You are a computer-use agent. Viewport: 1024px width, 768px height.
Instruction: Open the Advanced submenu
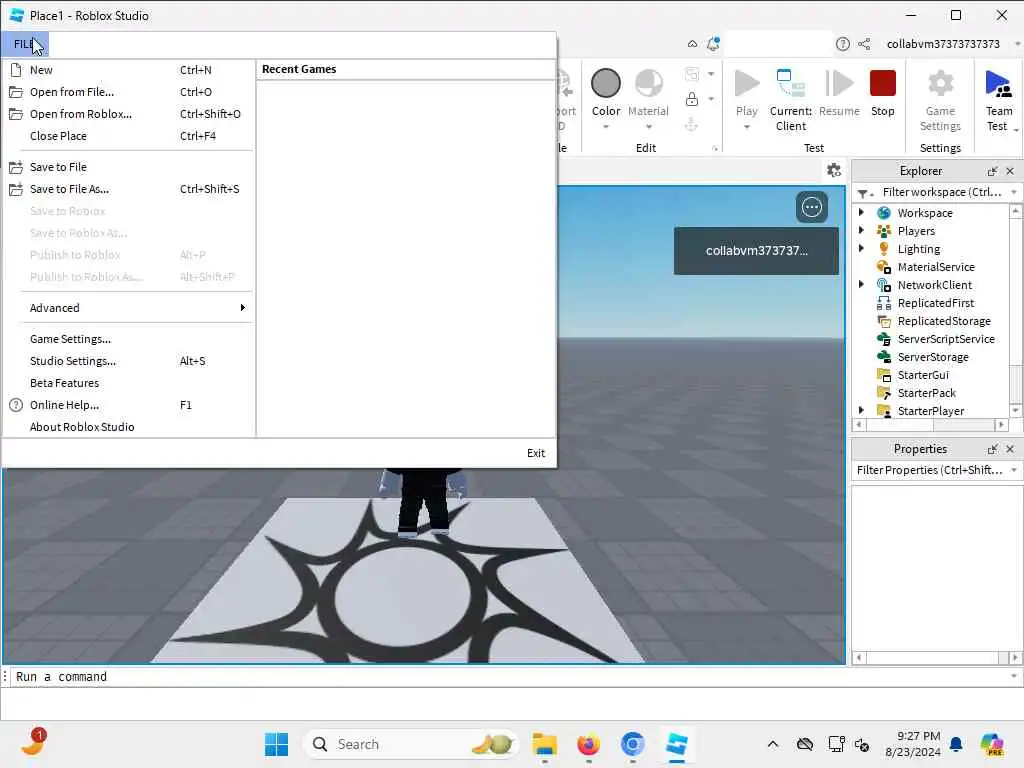130,308
